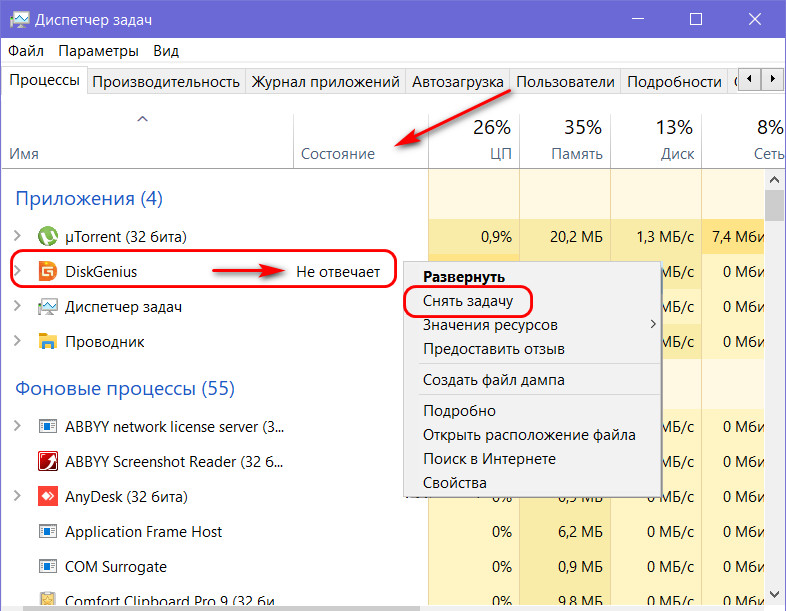Image resolution: width=786 pixels, height=611 pixels.
Task: Expand the Проводник process tree
Action: (17, 342)
